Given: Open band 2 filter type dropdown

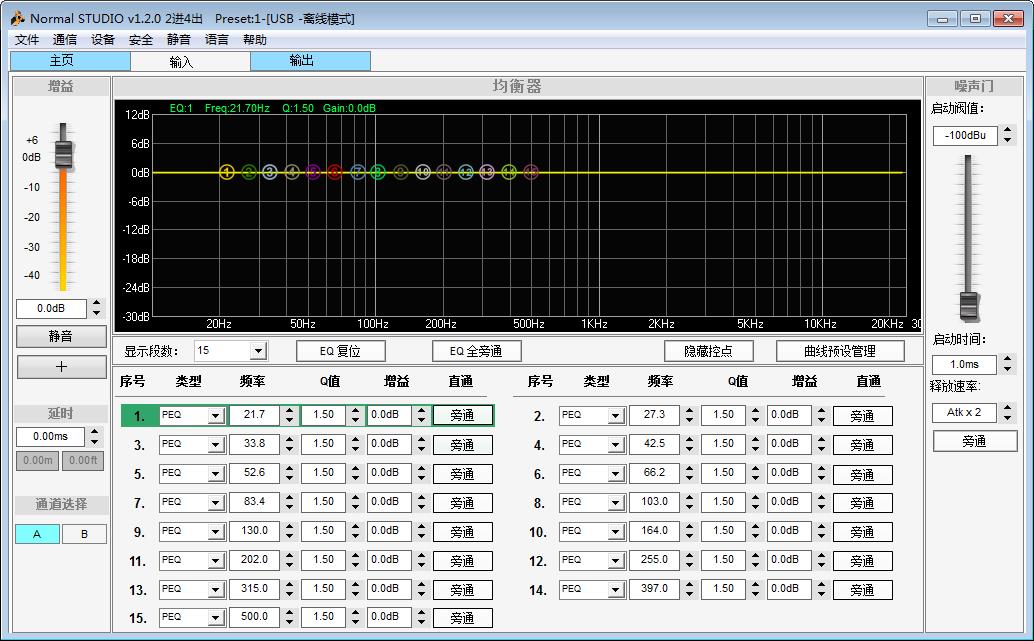Looking at the screenshot, I should click(615, 416).
